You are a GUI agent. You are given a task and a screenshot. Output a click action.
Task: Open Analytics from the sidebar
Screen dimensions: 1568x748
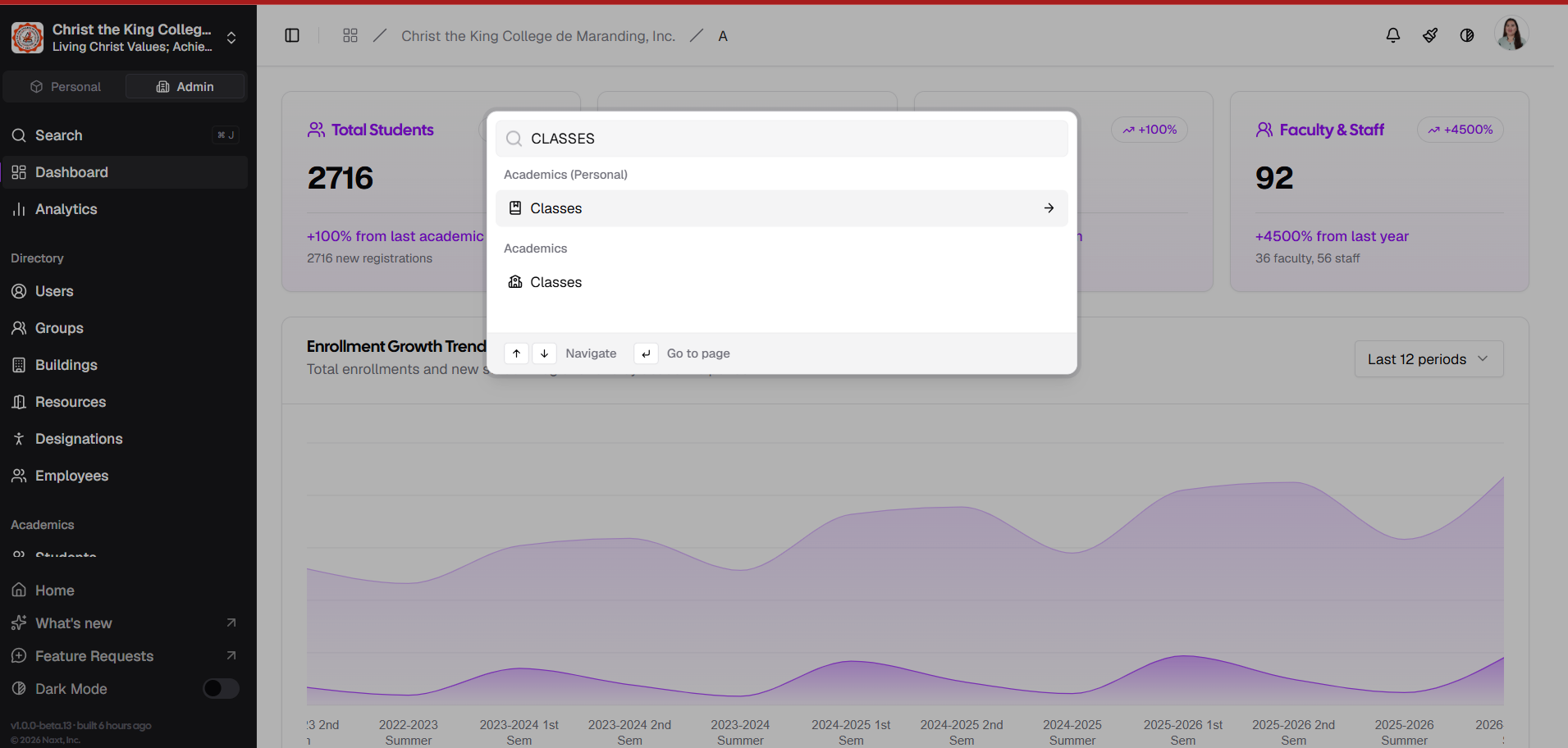pos(125,209)
